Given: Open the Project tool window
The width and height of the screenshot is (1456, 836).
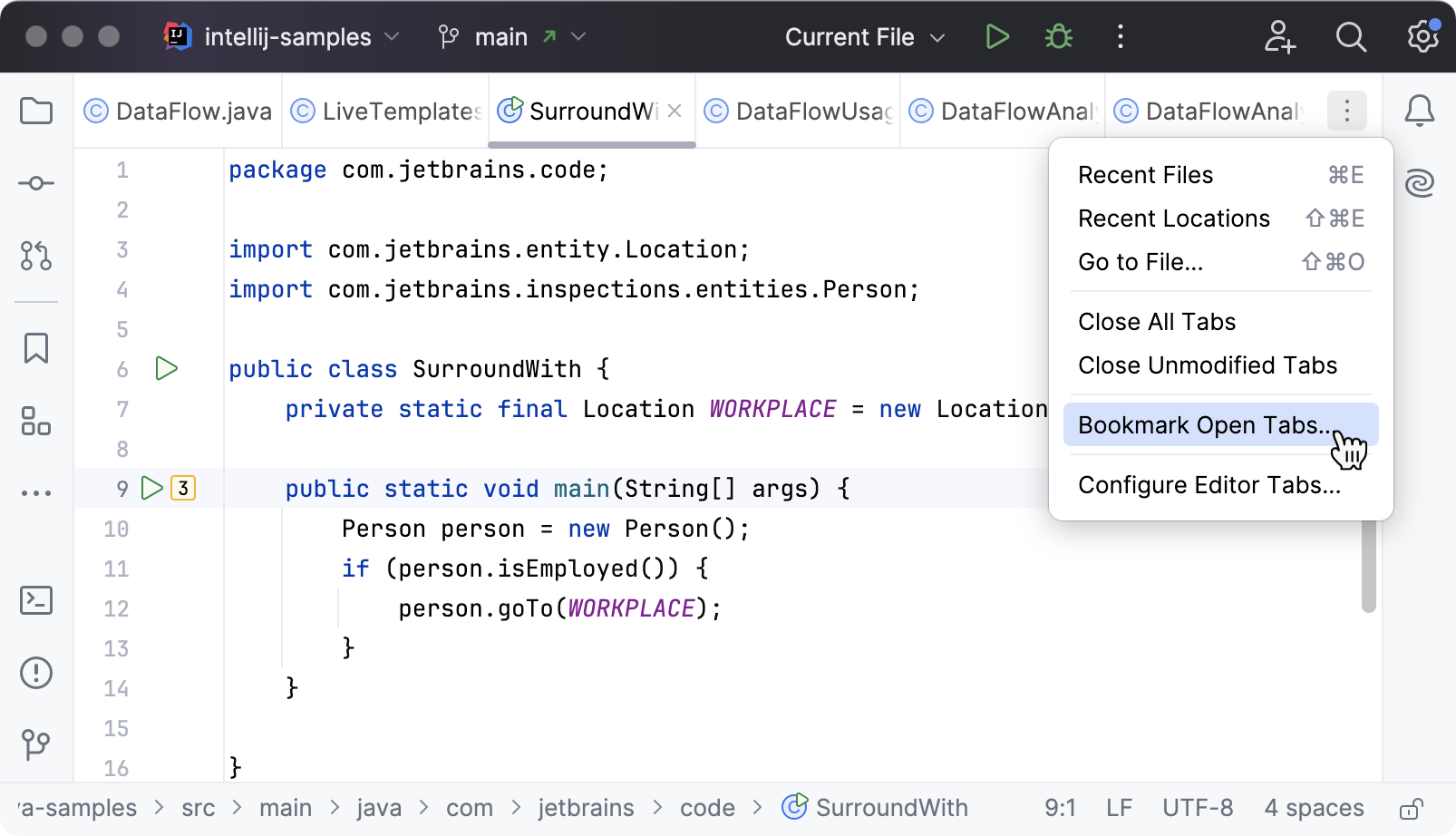Looking at the screenshot, I should 36,111.
